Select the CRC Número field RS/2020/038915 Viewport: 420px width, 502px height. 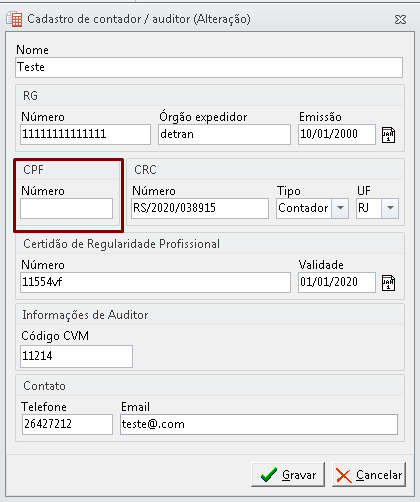[x=200, y=209]
